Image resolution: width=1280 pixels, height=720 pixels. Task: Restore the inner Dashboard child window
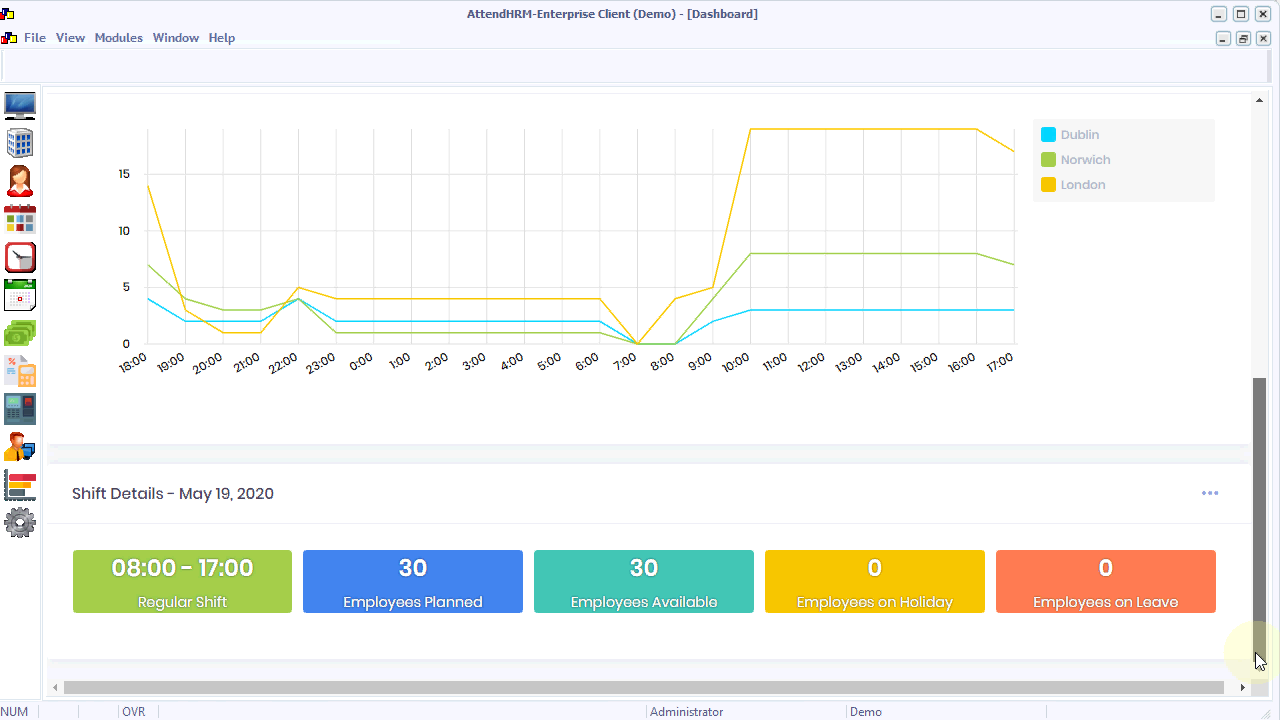[1243, 38]
